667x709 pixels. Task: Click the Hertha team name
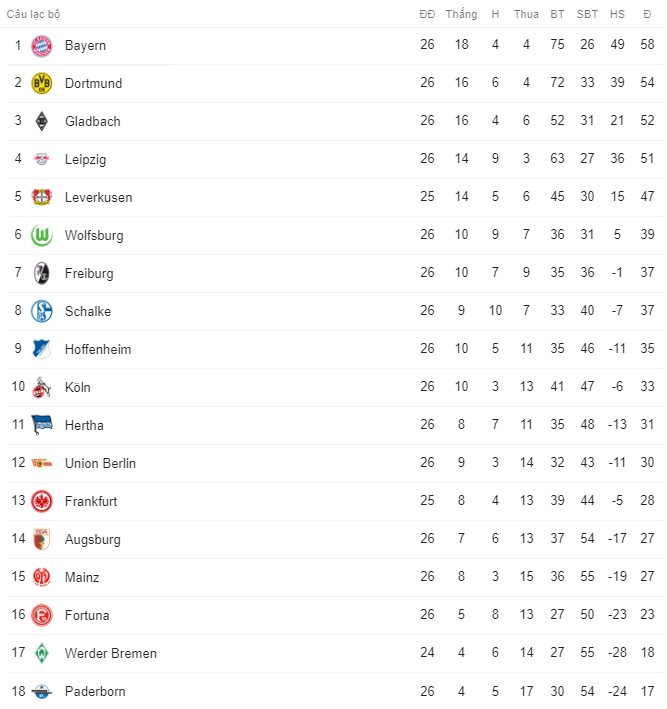pos(84,426)
